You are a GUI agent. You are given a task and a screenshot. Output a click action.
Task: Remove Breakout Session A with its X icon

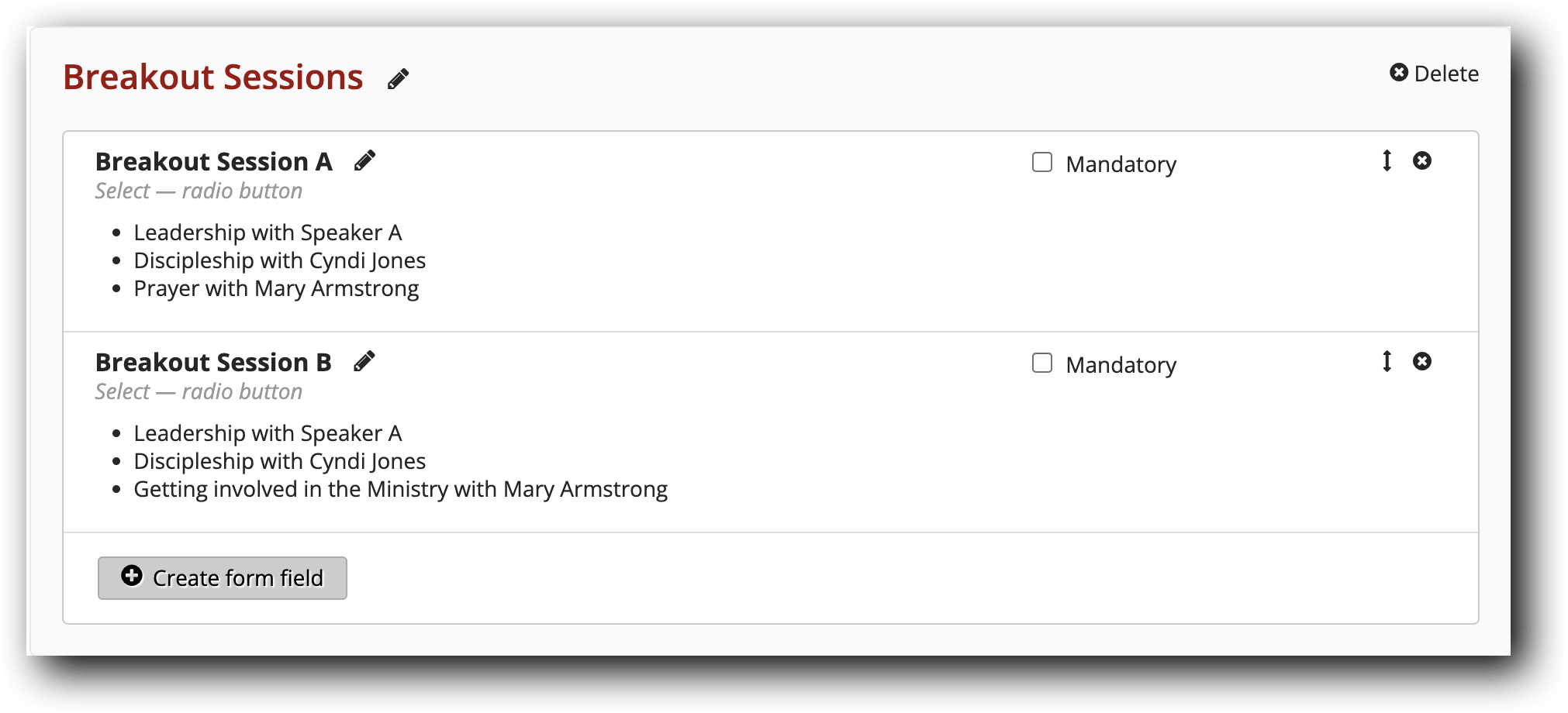pos(1423,161)
